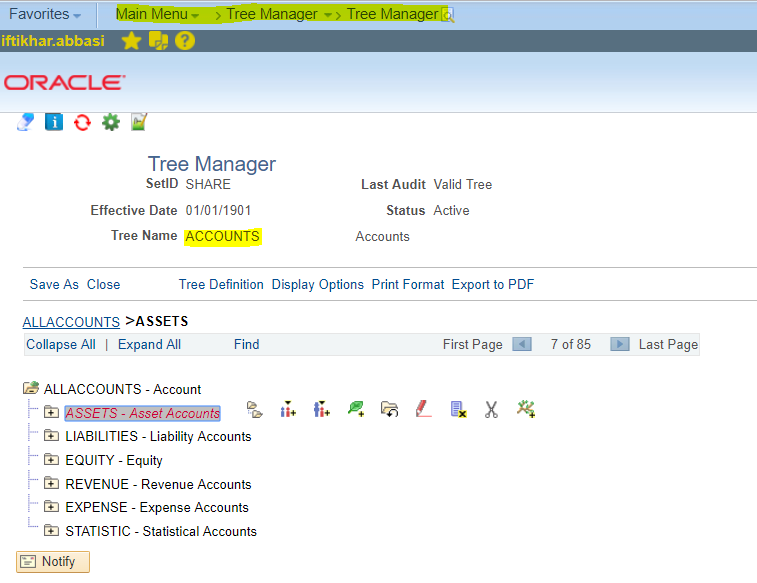Select ALLACCOUNTS - Account root node

pyautogui.click(x=123, y=389)
